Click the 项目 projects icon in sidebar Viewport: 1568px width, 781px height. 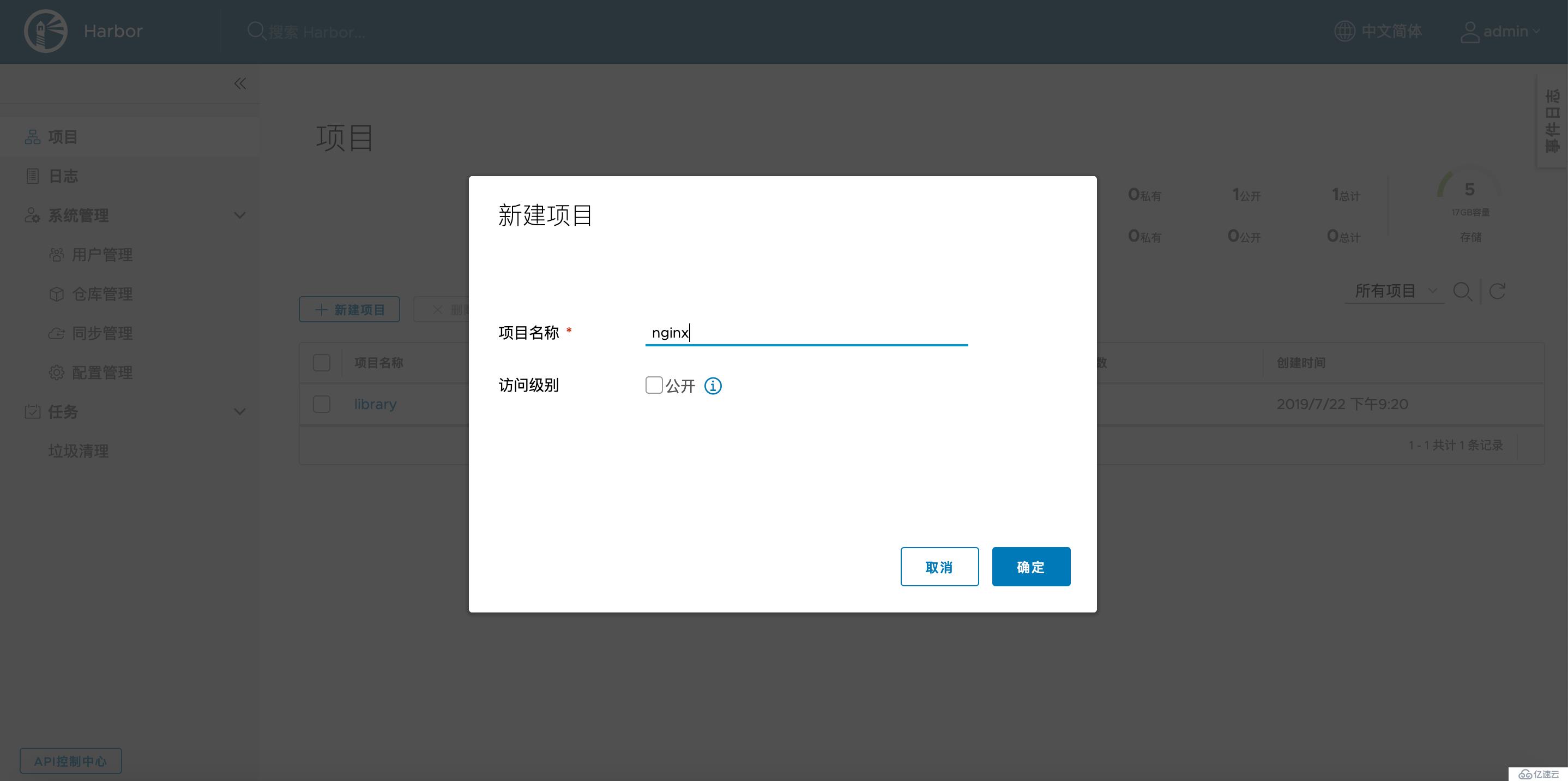click(x=32, y=137)
